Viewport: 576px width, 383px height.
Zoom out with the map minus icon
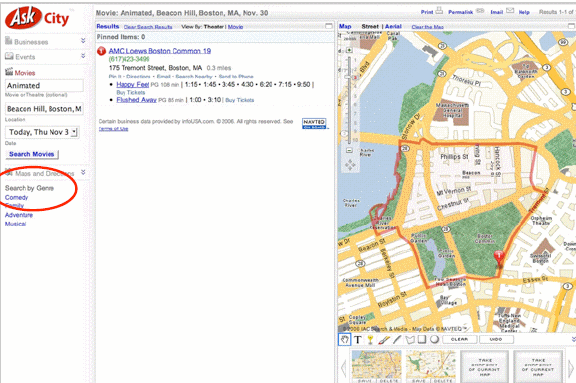click(349, 150)
